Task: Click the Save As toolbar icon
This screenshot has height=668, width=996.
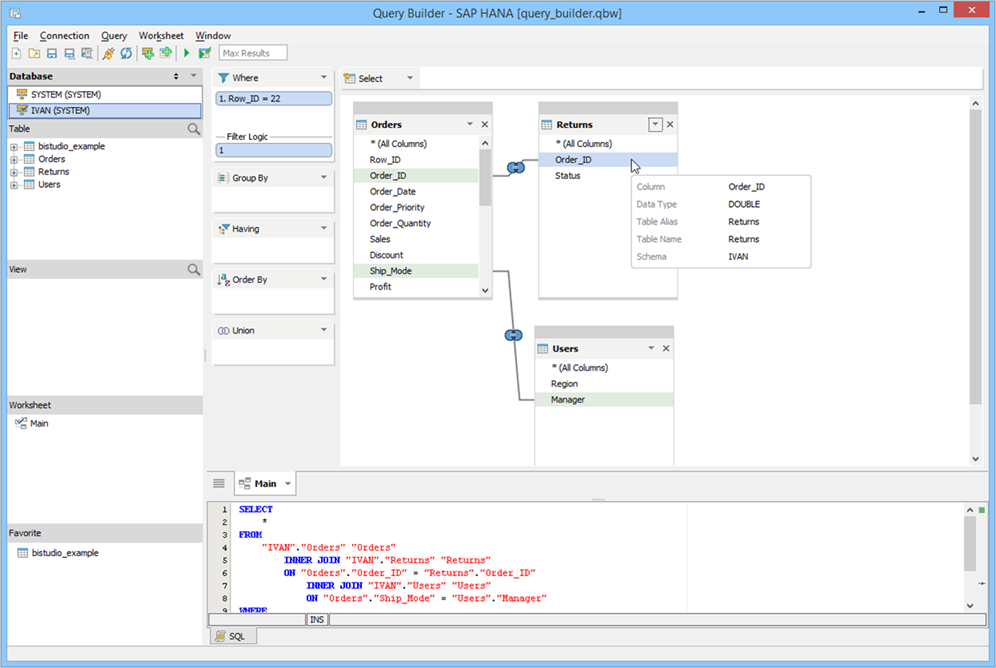Action: (69, 53)
